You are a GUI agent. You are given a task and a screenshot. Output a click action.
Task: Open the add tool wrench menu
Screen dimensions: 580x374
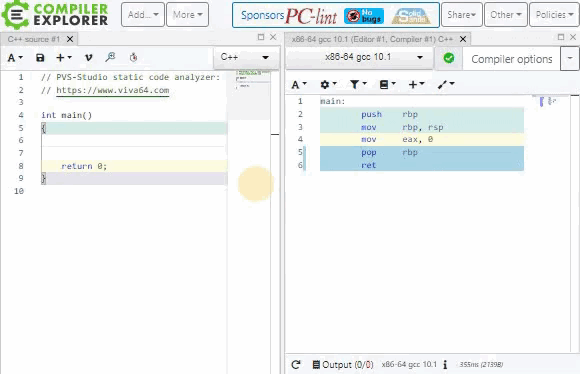coord(446,85)
